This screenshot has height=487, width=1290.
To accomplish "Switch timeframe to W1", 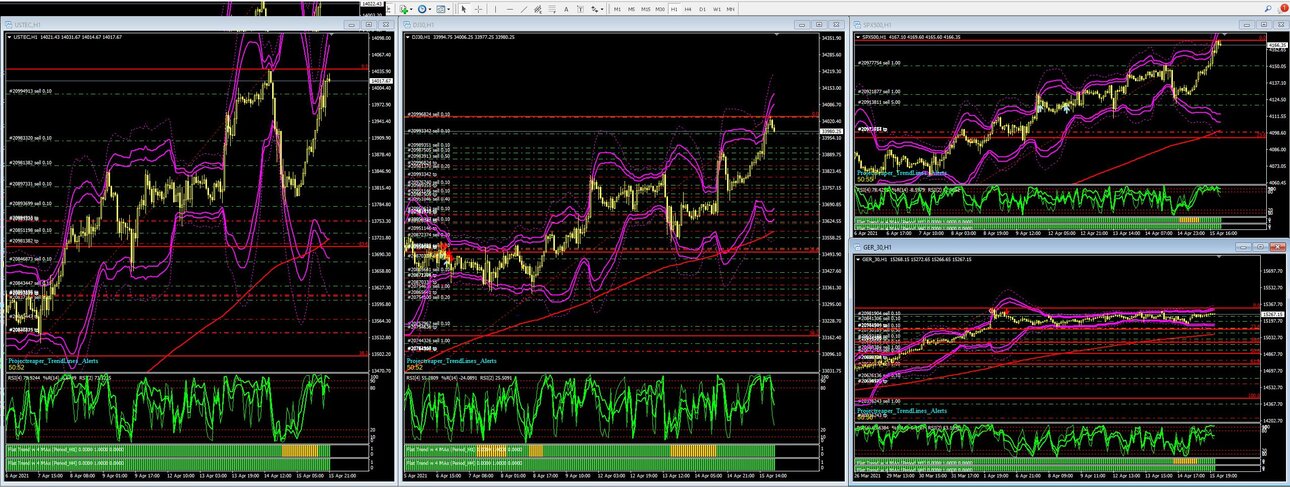I will click(x=717, y=9).
